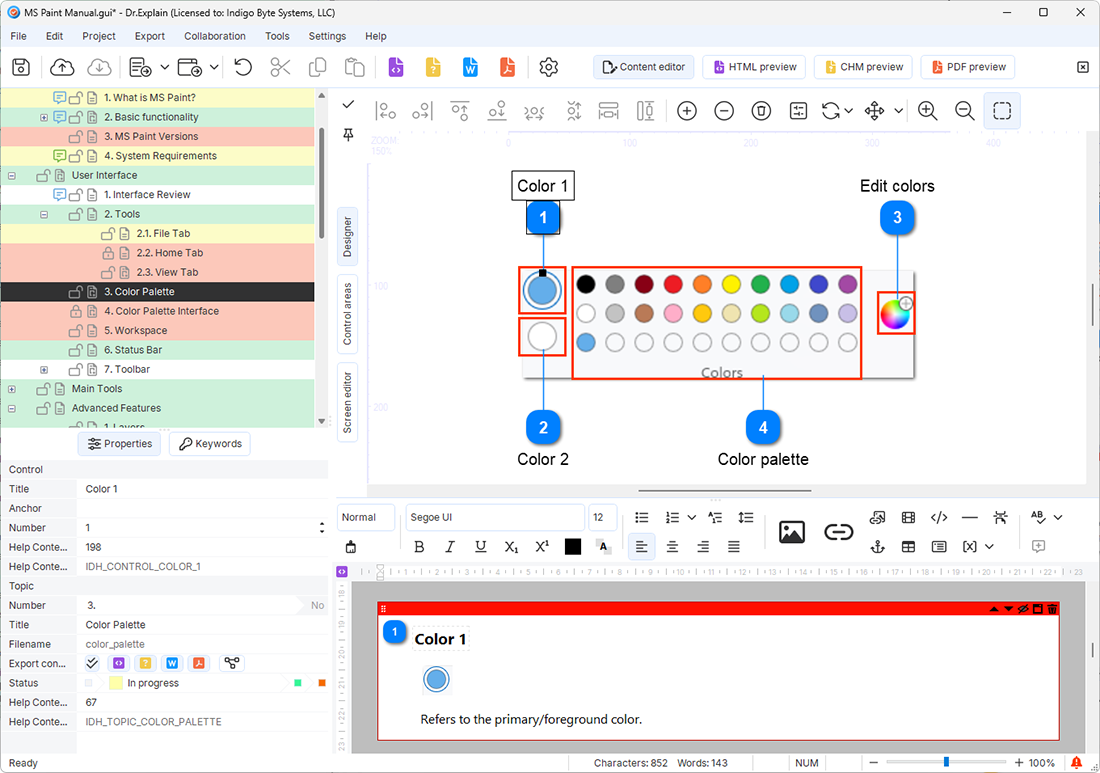
Task: Open the Collaboration menu
Action: [215, 36]
